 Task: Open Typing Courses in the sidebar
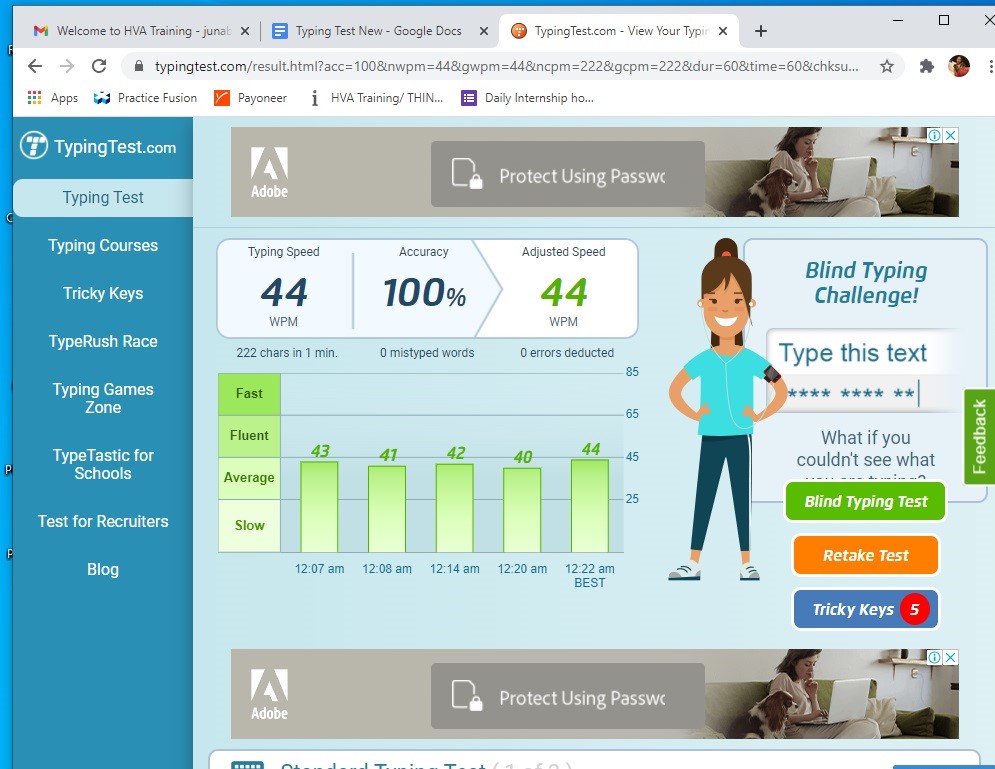pos(103,246)
